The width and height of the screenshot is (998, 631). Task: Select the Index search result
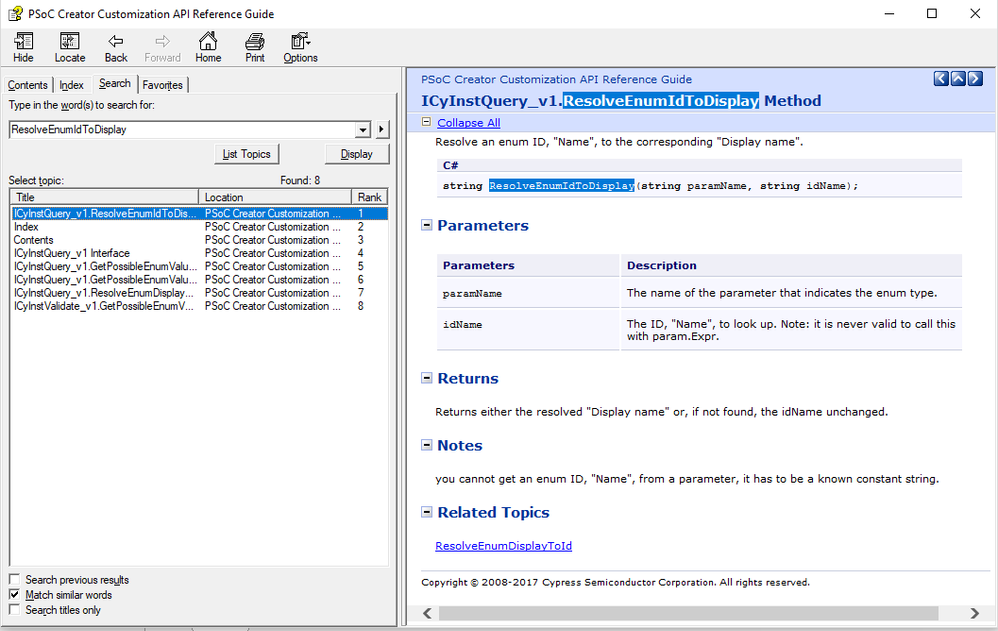point(199,227)
